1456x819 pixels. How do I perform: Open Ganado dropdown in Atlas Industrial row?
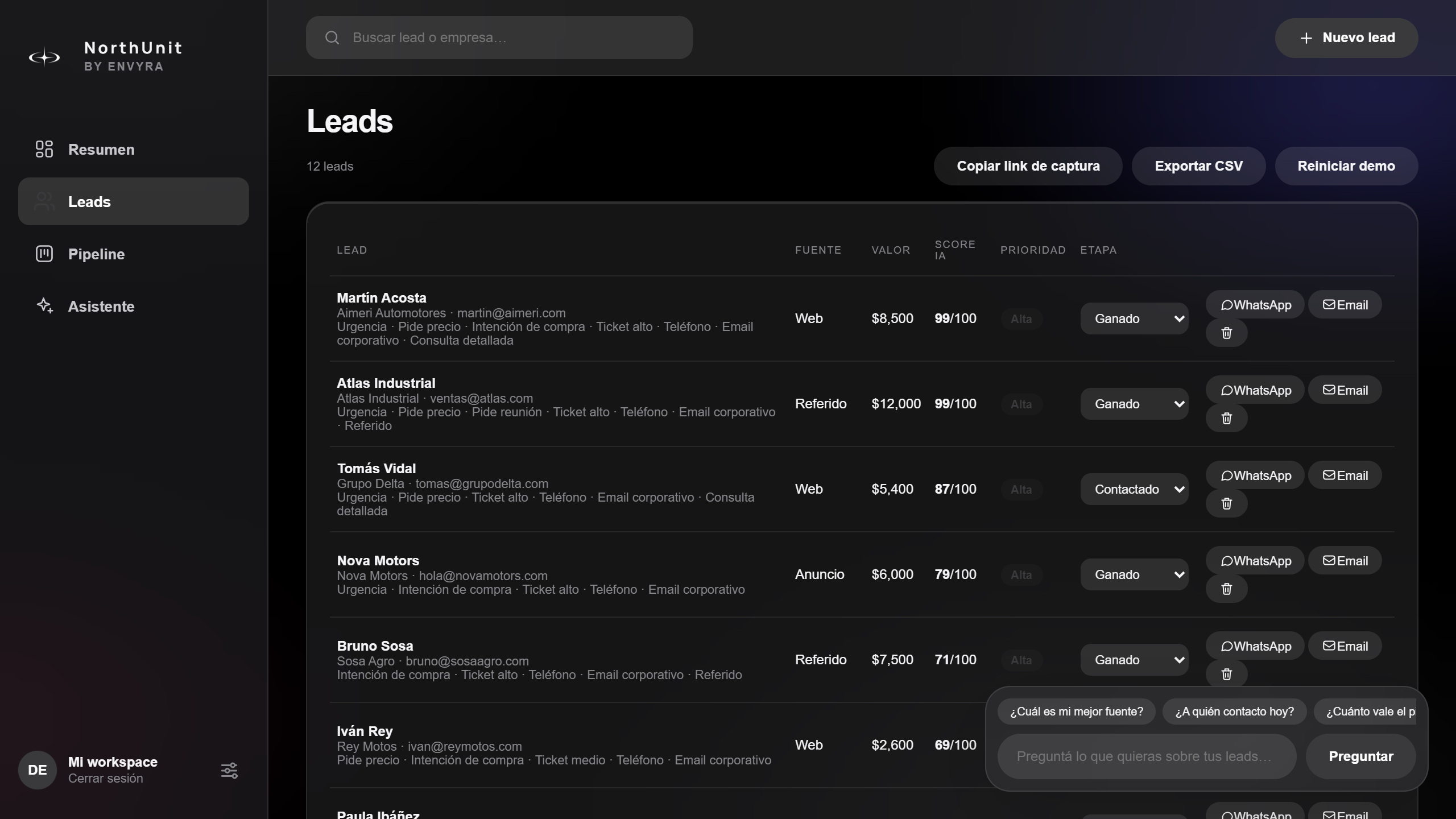[1135, 404]
